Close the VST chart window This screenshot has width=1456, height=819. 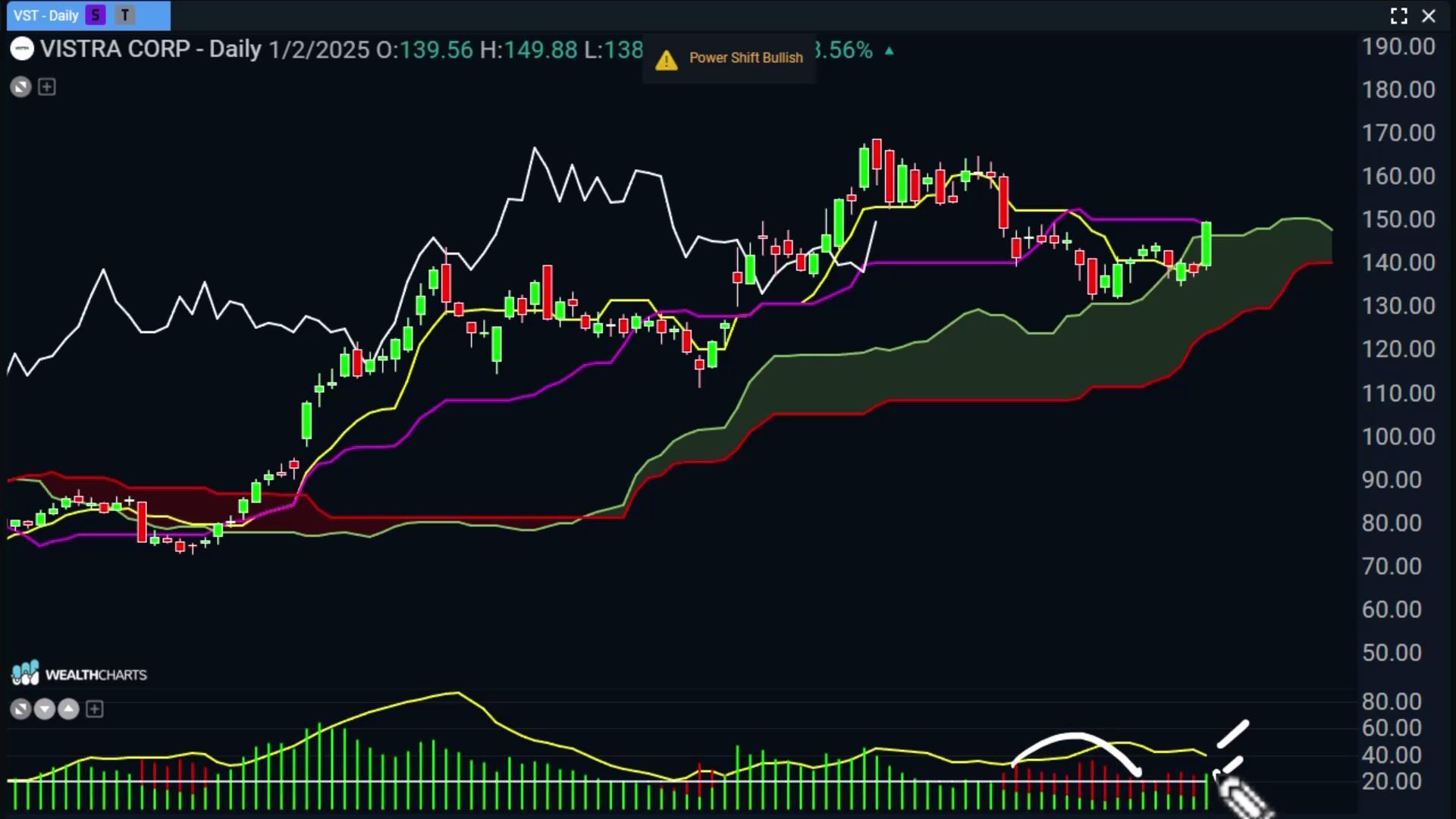(x=1429, y=16)
